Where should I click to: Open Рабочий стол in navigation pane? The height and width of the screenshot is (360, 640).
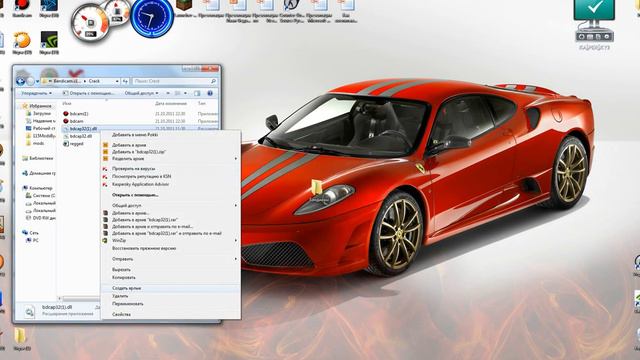click(40, 128)
